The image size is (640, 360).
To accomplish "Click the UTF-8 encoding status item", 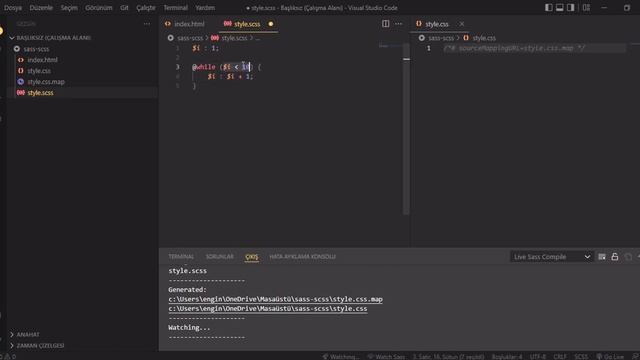I will (538, 357).
